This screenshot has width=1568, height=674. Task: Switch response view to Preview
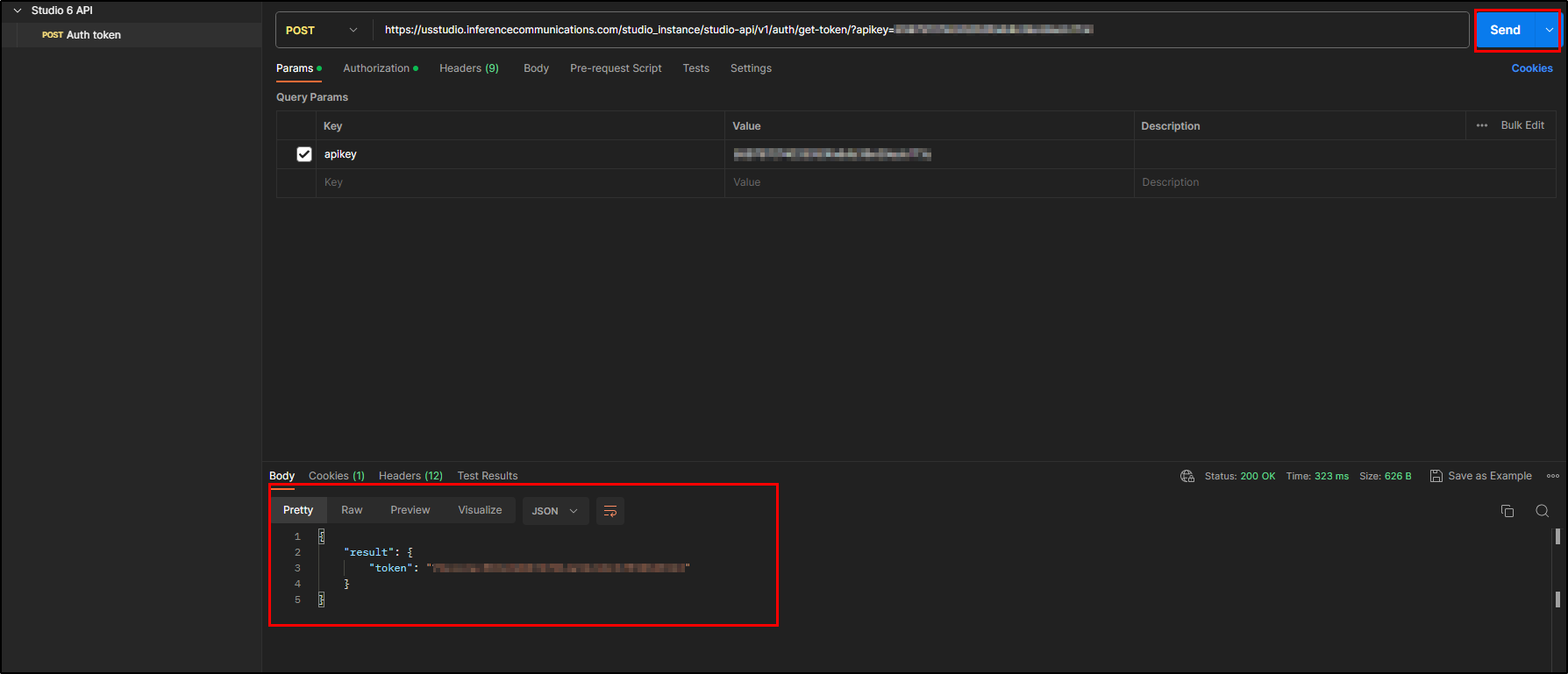tap(410, 510)
